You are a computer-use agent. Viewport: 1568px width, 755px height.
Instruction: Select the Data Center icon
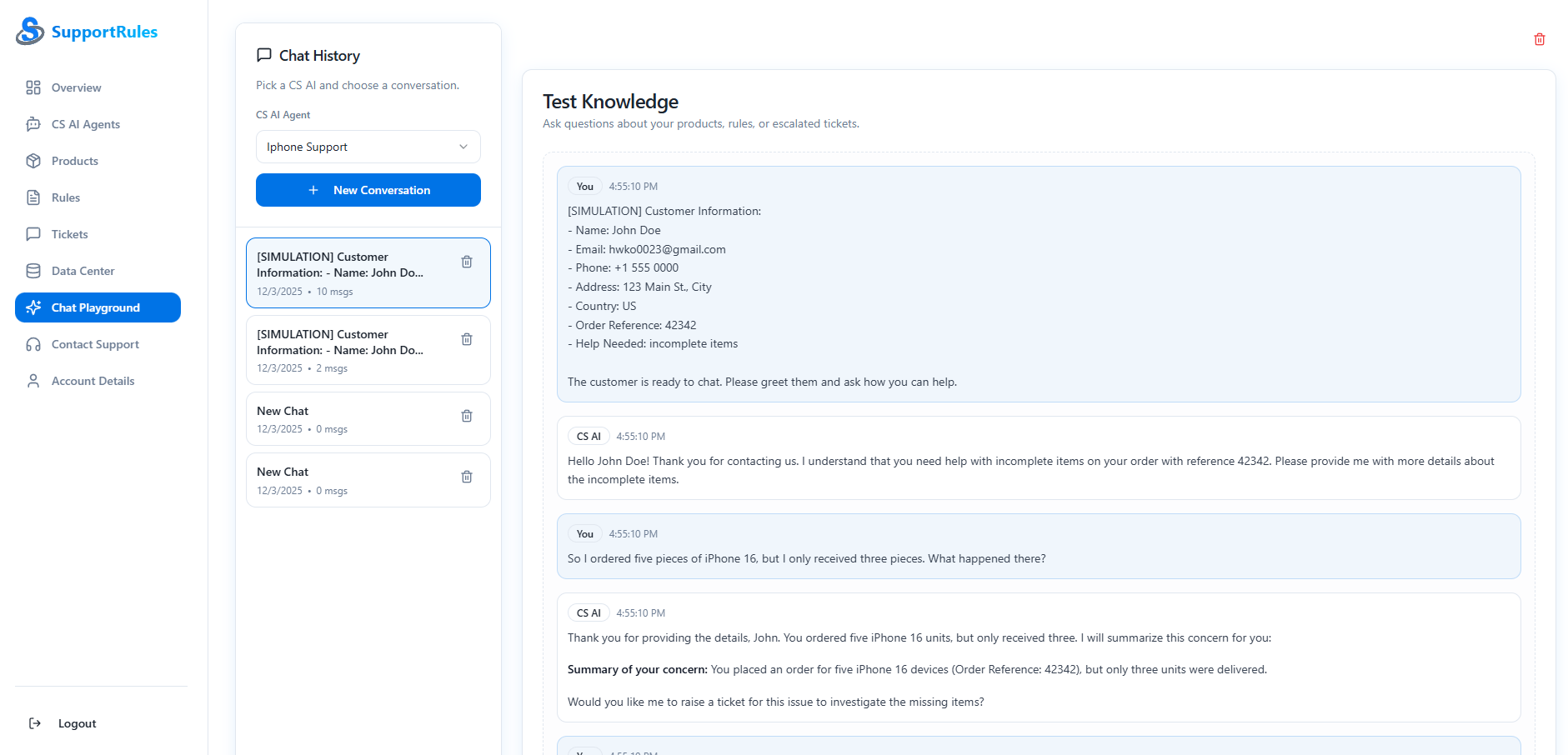click(x=33, y=271)
